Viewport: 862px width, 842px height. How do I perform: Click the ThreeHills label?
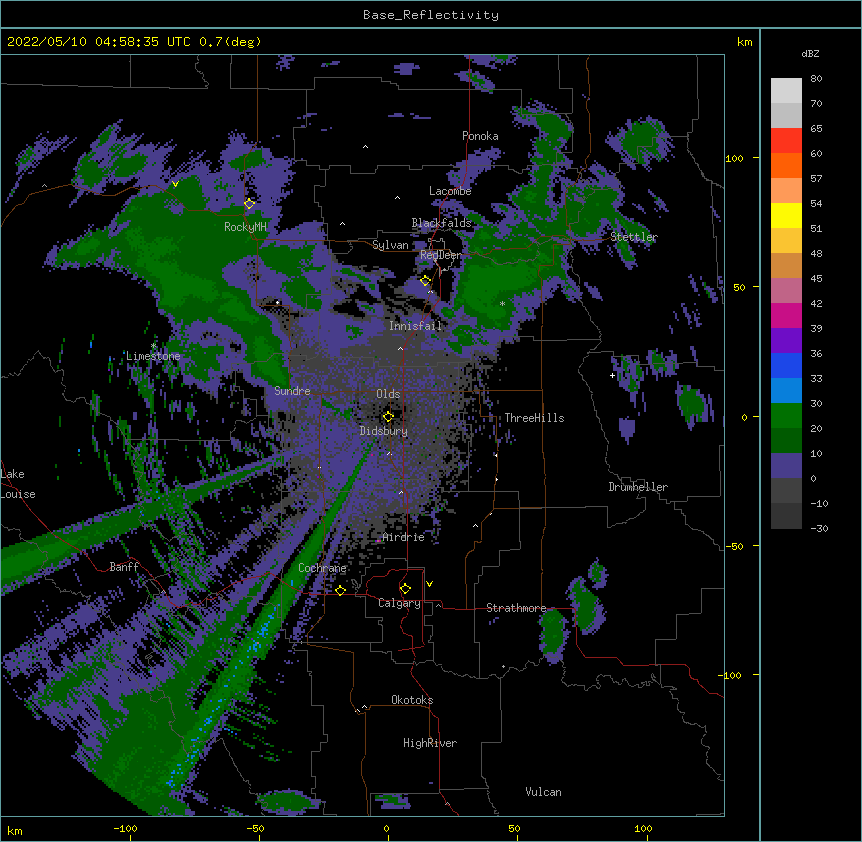pos(534,418)
